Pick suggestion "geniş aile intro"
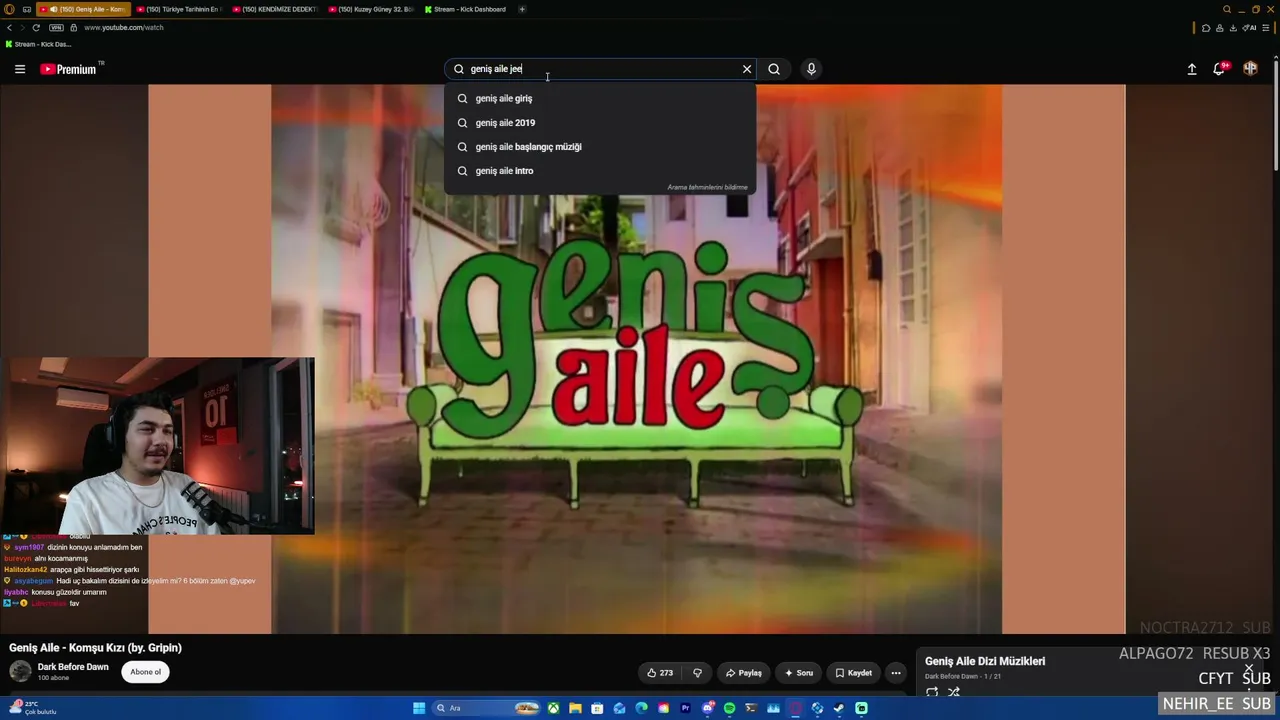 point(600,170)
